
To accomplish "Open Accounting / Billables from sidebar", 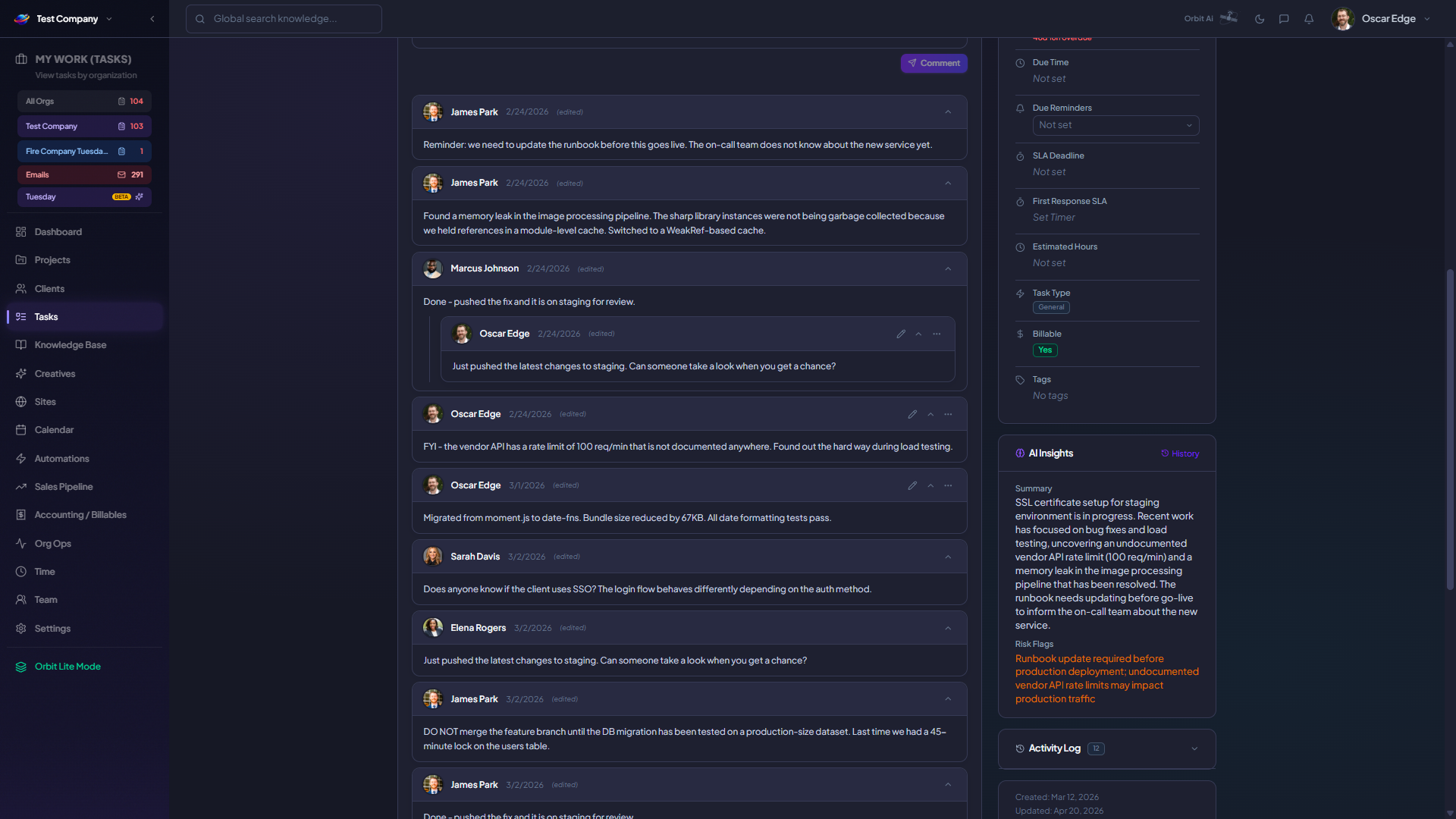I will tap(84, 515).
